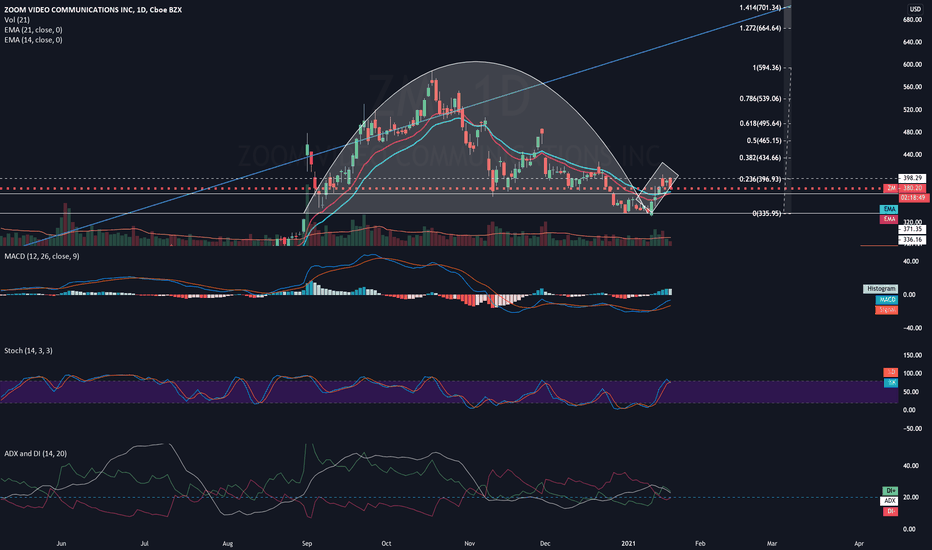Click the 336.16 price axis label
The image size is (932, 550).
pyautogui.click(x=912, y=240)
